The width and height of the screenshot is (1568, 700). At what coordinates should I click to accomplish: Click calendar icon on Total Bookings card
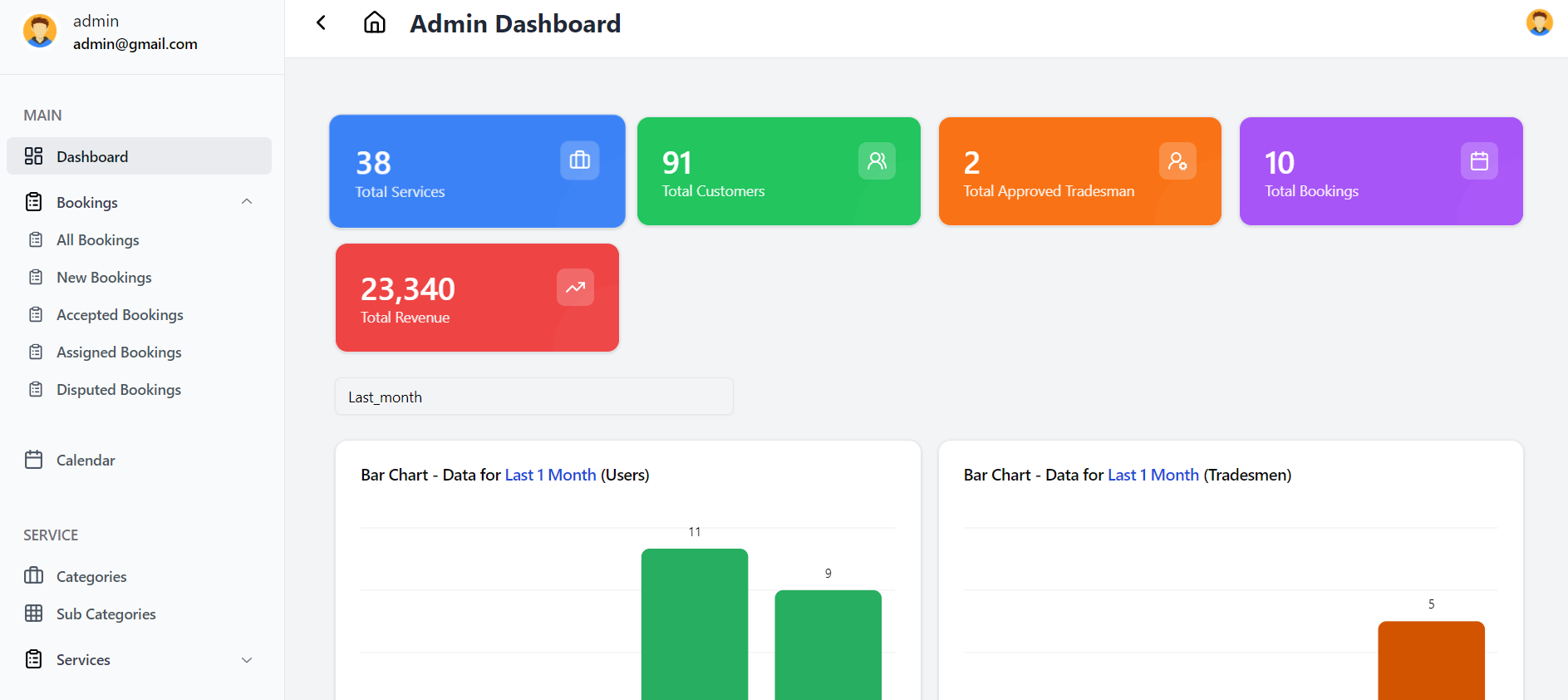(x=1478, y=160)
